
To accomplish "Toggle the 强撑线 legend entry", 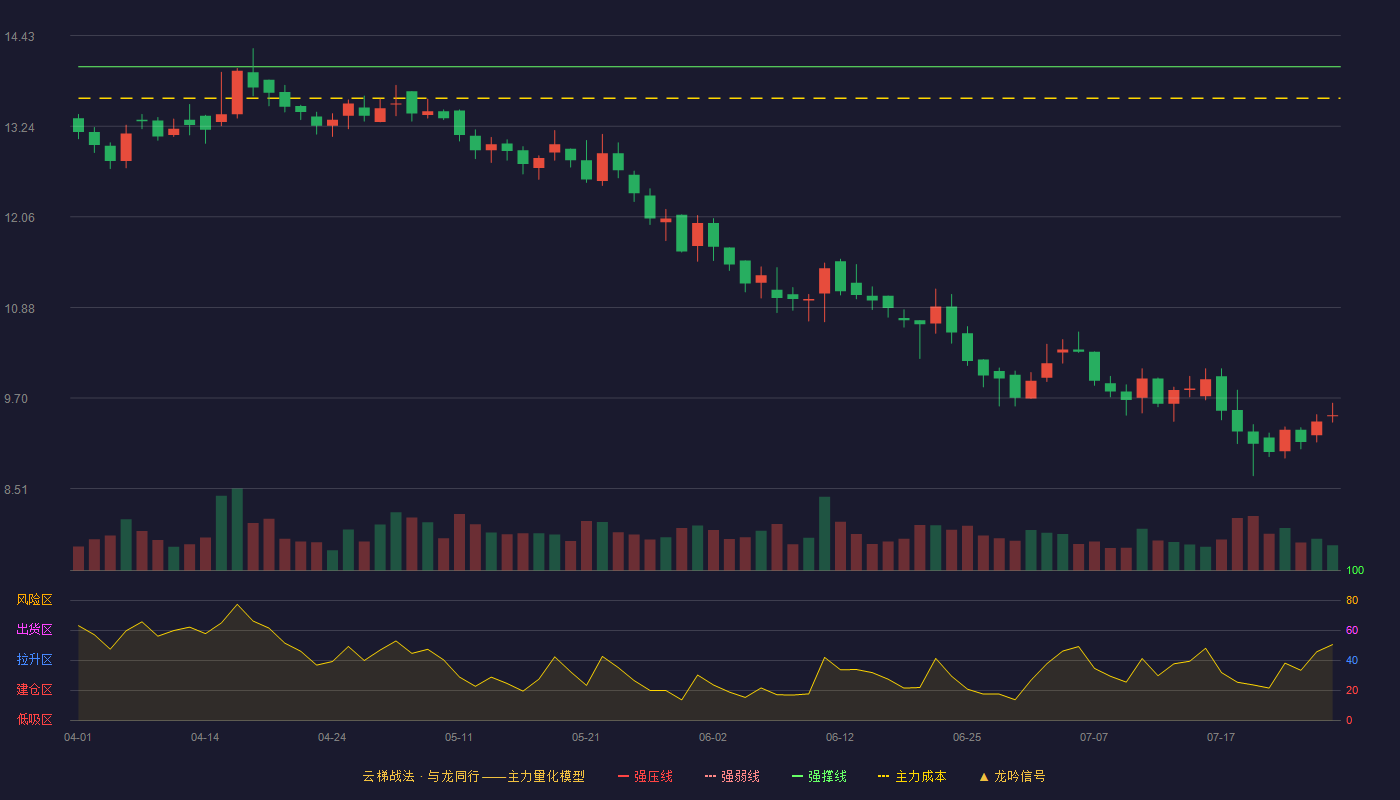I will coord(819,776).
